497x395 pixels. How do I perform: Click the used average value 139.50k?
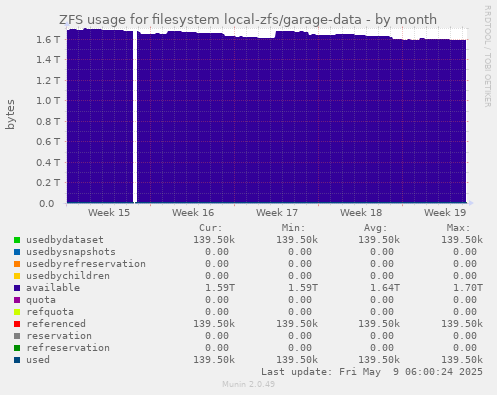(x=379, y=360)
